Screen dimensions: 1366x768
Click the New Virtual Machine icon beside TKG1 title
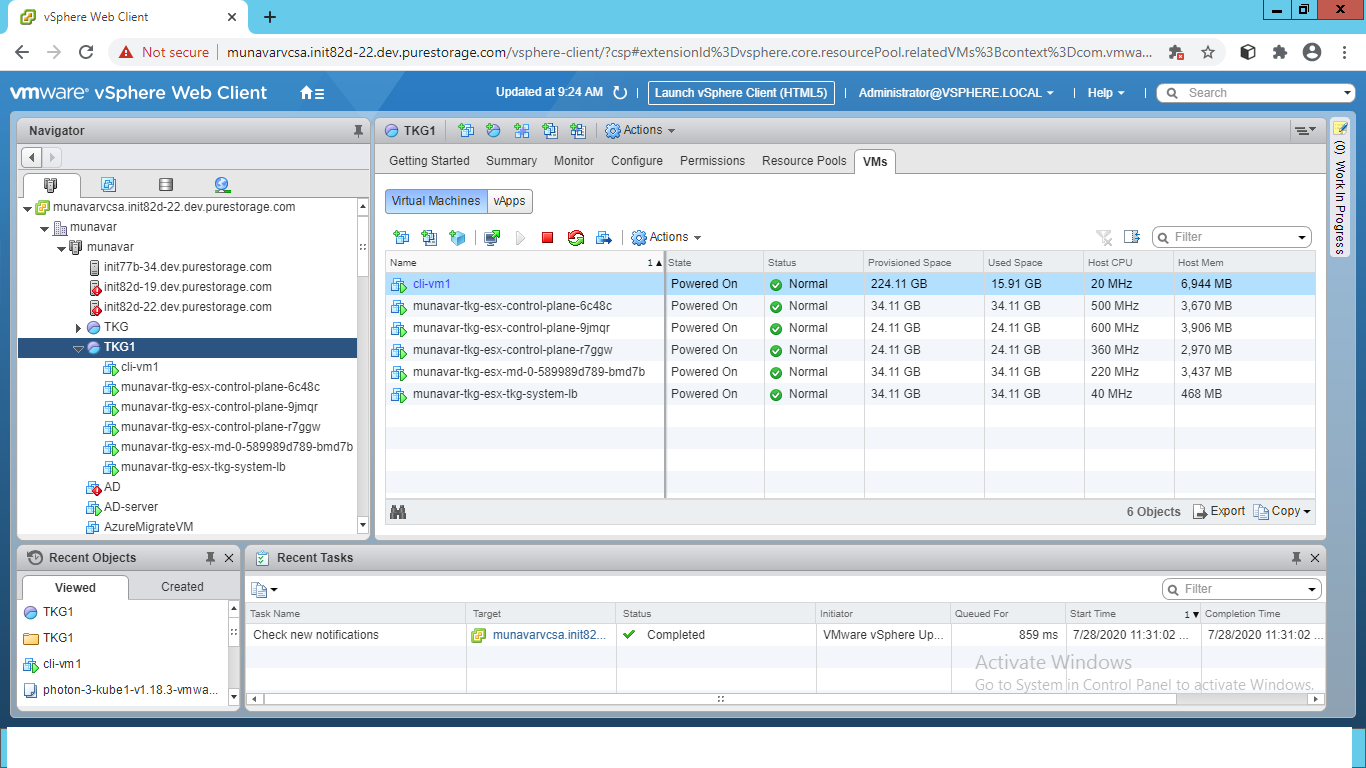pyautogui.click(x=465, y=131)
